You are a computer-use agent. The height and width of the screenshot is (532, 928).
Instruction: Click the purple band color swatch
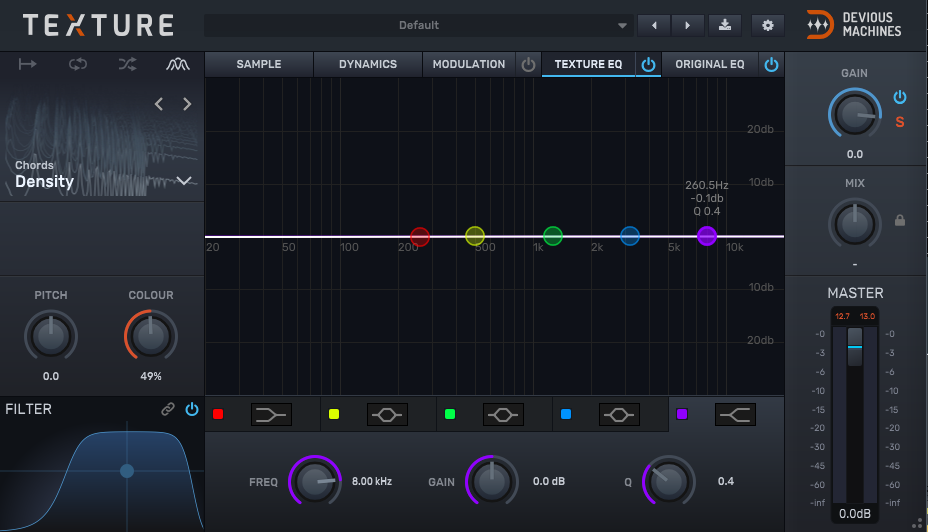tap(682, 414)
